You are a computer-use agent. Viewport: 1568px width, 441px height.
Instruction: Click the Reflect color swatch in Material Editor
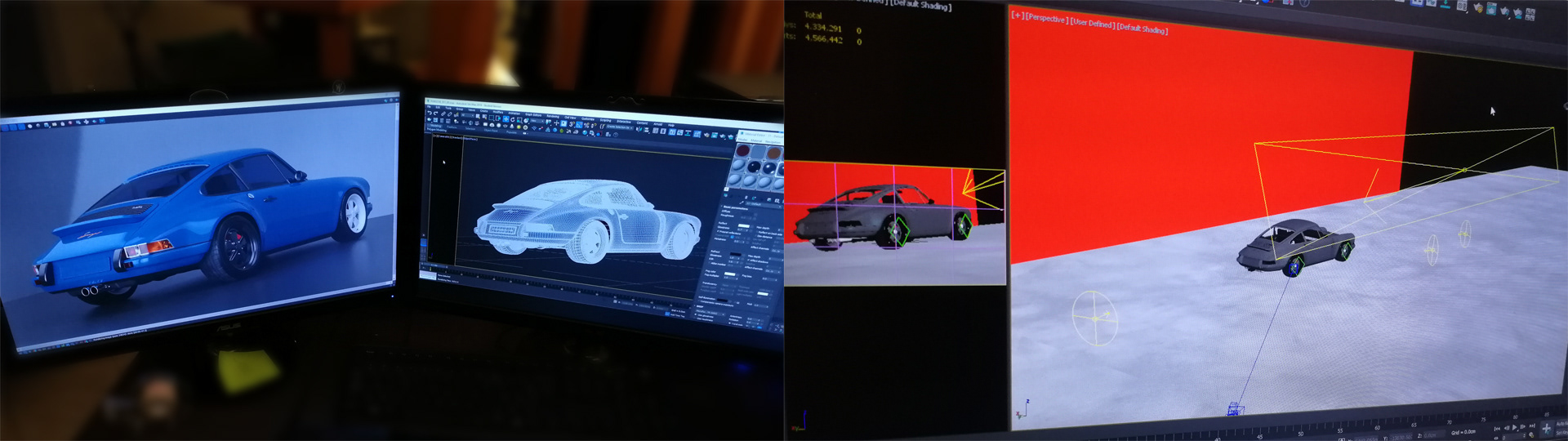point(744,226)
